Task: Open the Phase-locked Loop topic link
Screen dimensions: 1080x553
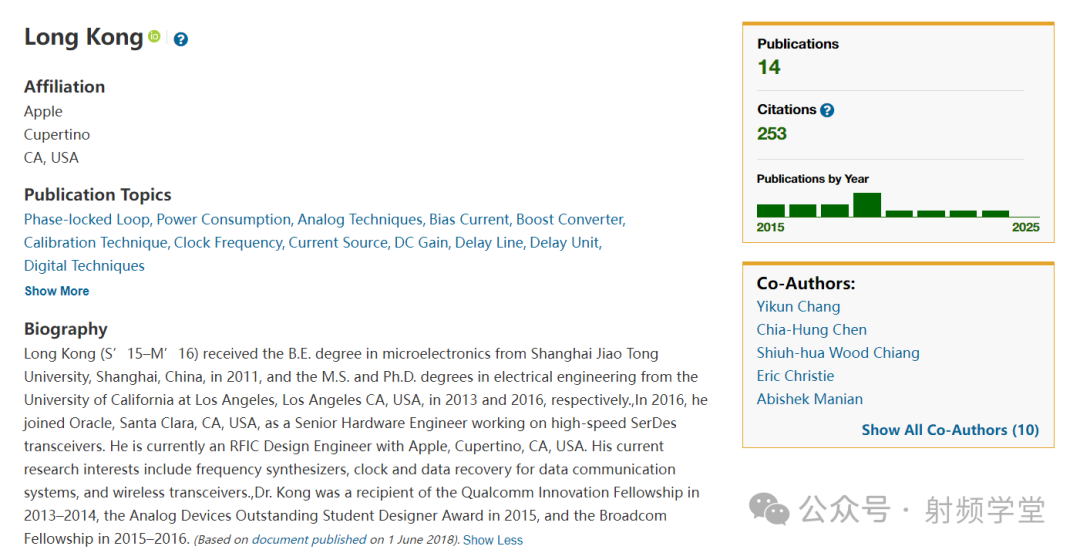Action: [87, 220]
